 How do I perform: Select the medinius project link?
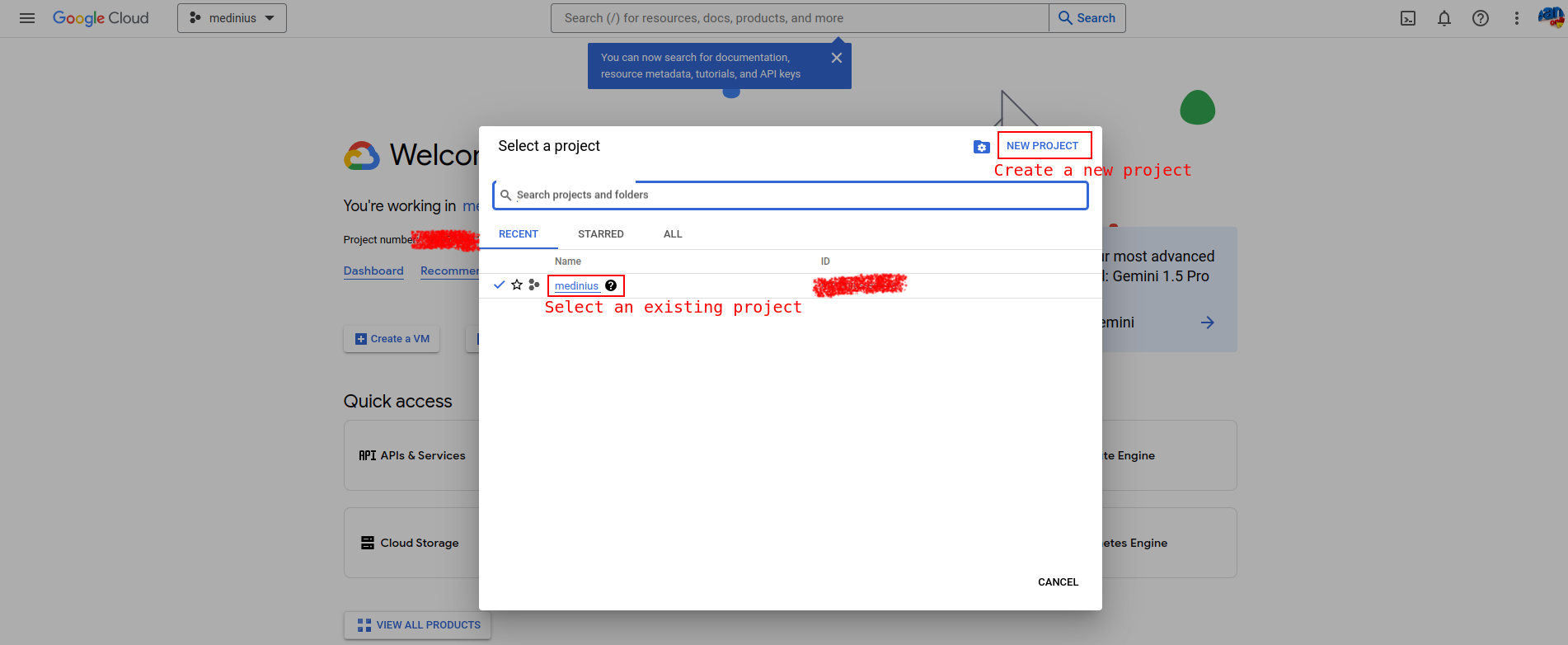[x=576, y=286]
